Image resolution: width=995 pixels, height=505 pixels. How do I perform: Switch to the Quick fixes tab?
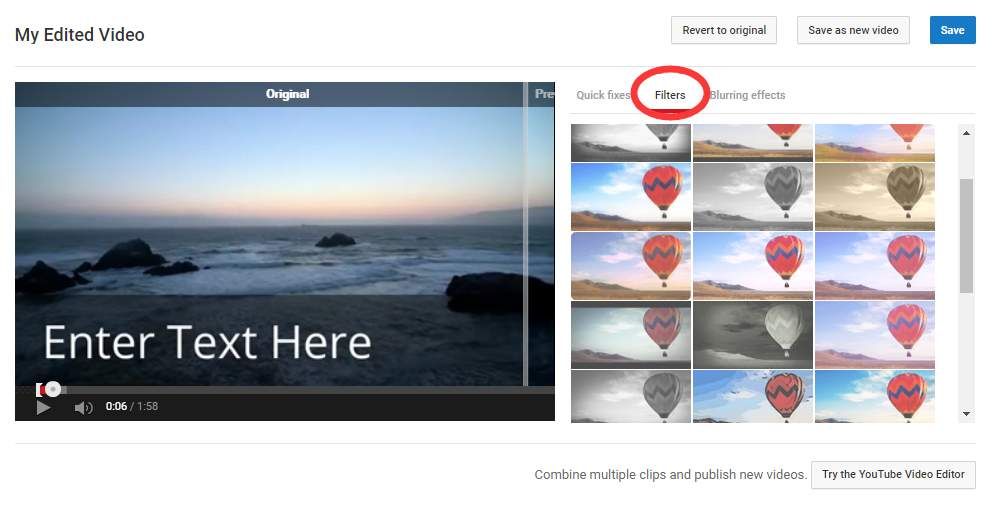(602, 95)
